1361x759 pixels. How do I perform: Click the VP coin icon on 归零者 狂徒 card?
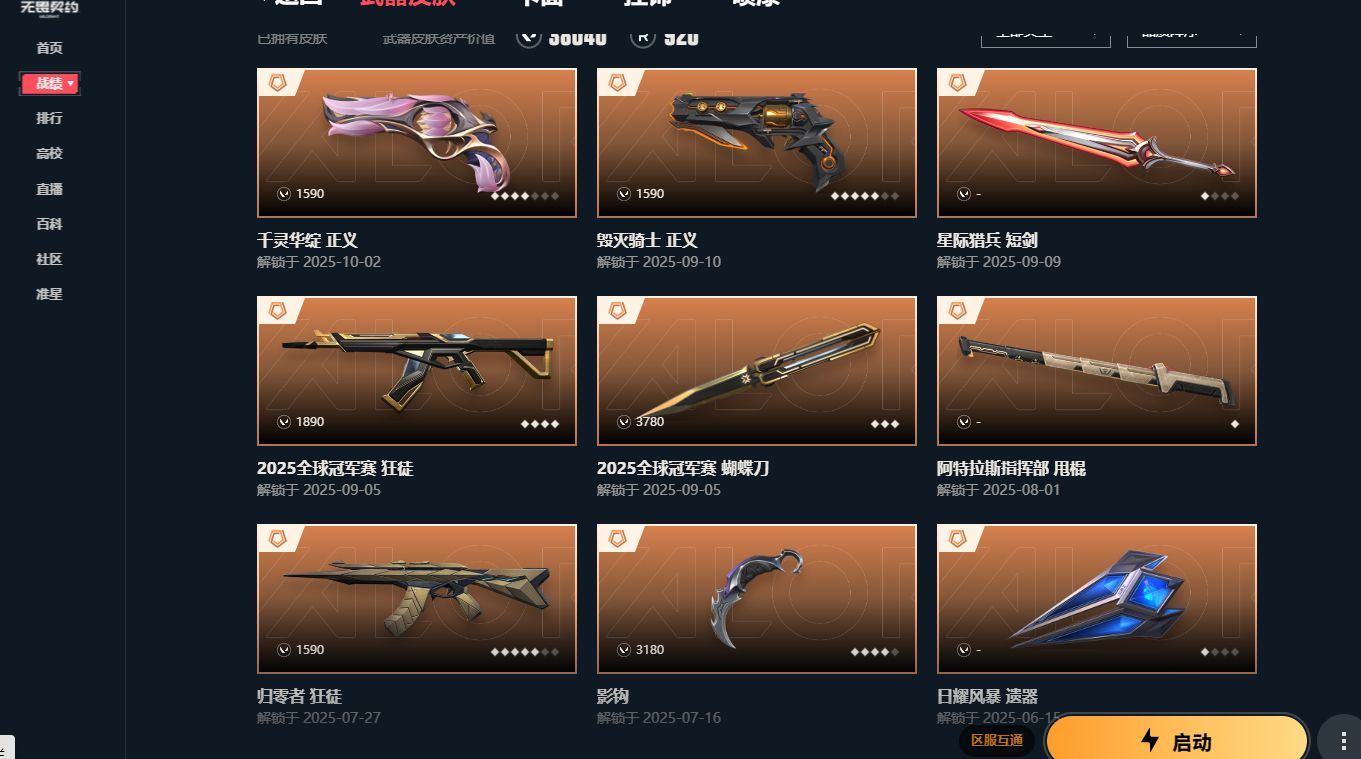point(284,650)
